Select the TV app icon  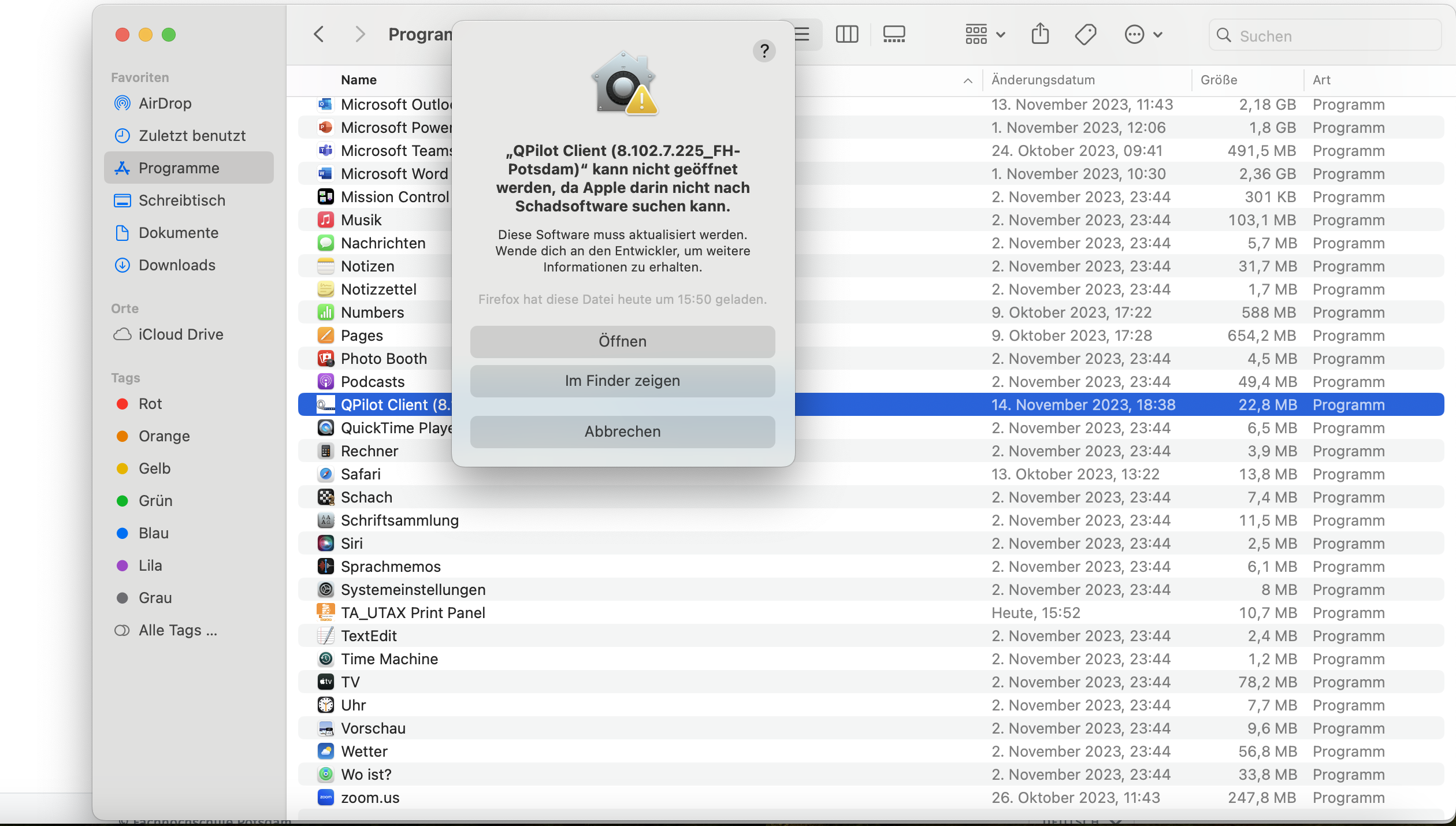[x=326, y=682]
